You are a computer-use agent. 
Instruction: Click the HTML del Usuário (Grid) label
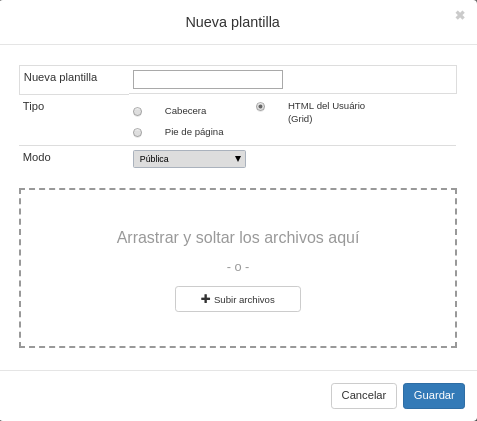326,112
